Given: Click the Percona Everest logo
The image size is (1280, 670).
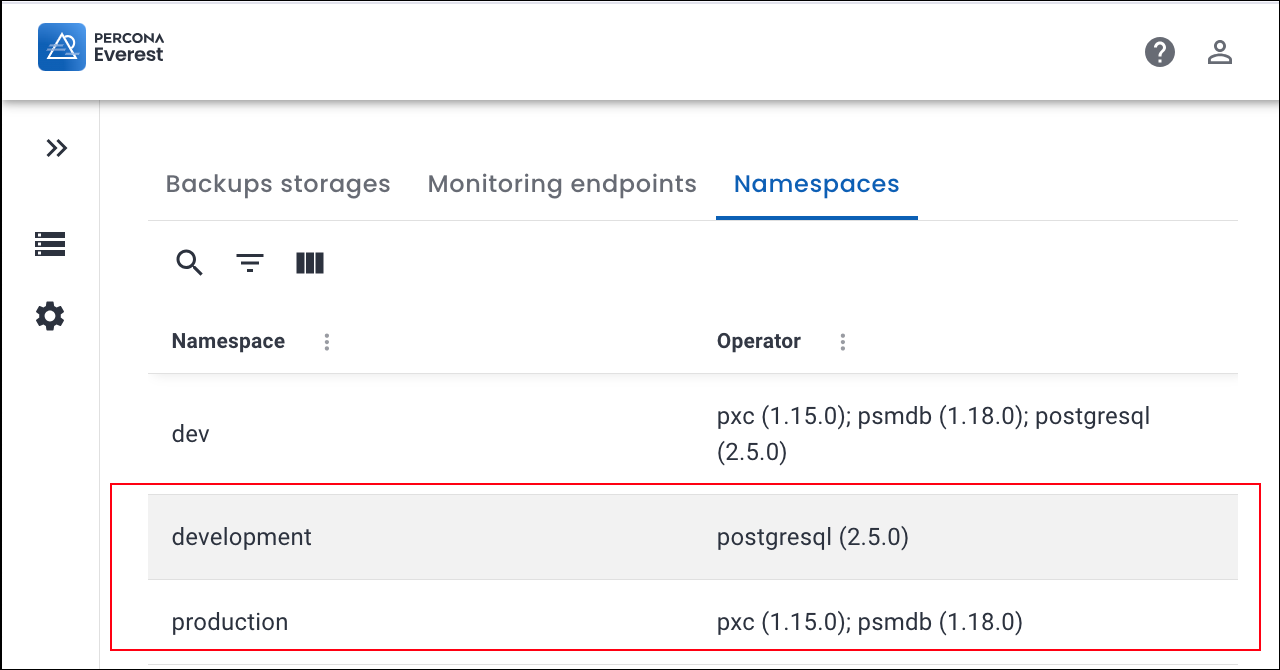Looking at the screenshot, I should click(x=101, y=48).
